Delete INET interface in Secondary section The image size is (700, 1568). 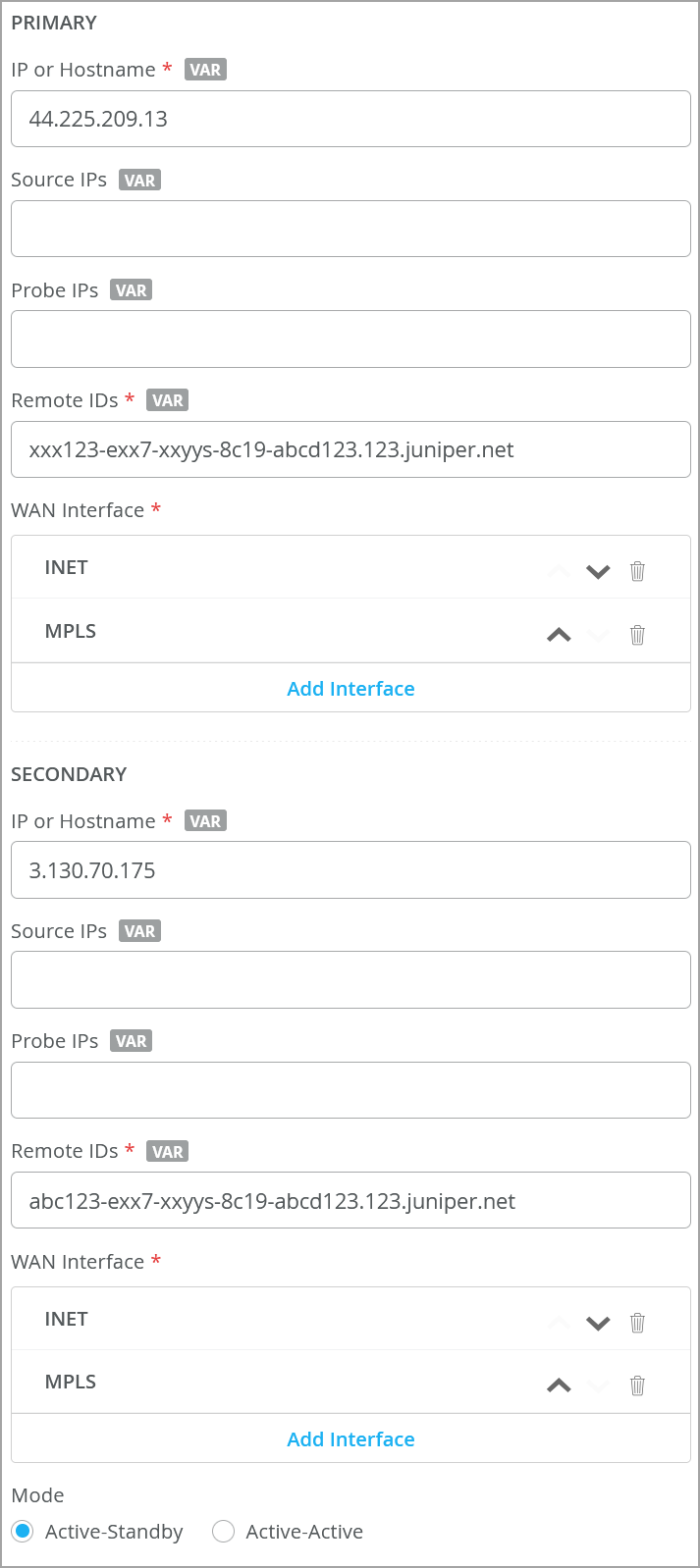[637, 1323]
